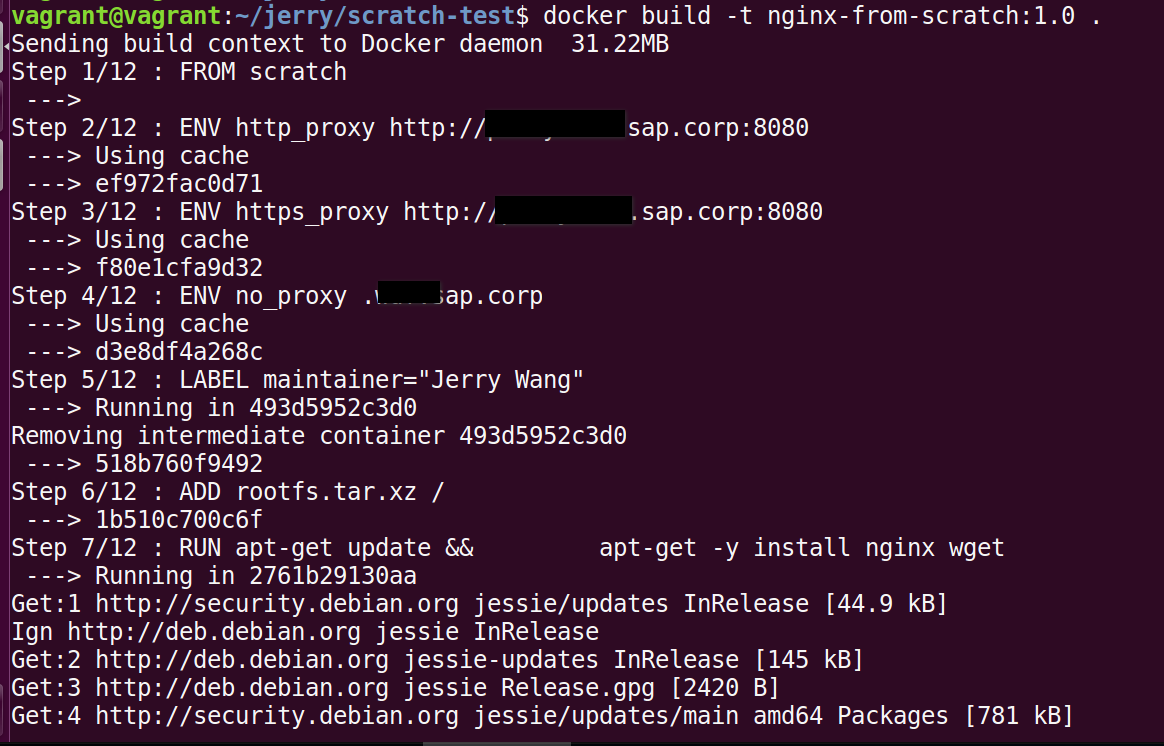
Task: Click the layer ID f80e1cfa9d32
Action: pyautogui.click(x=179, y=268)
